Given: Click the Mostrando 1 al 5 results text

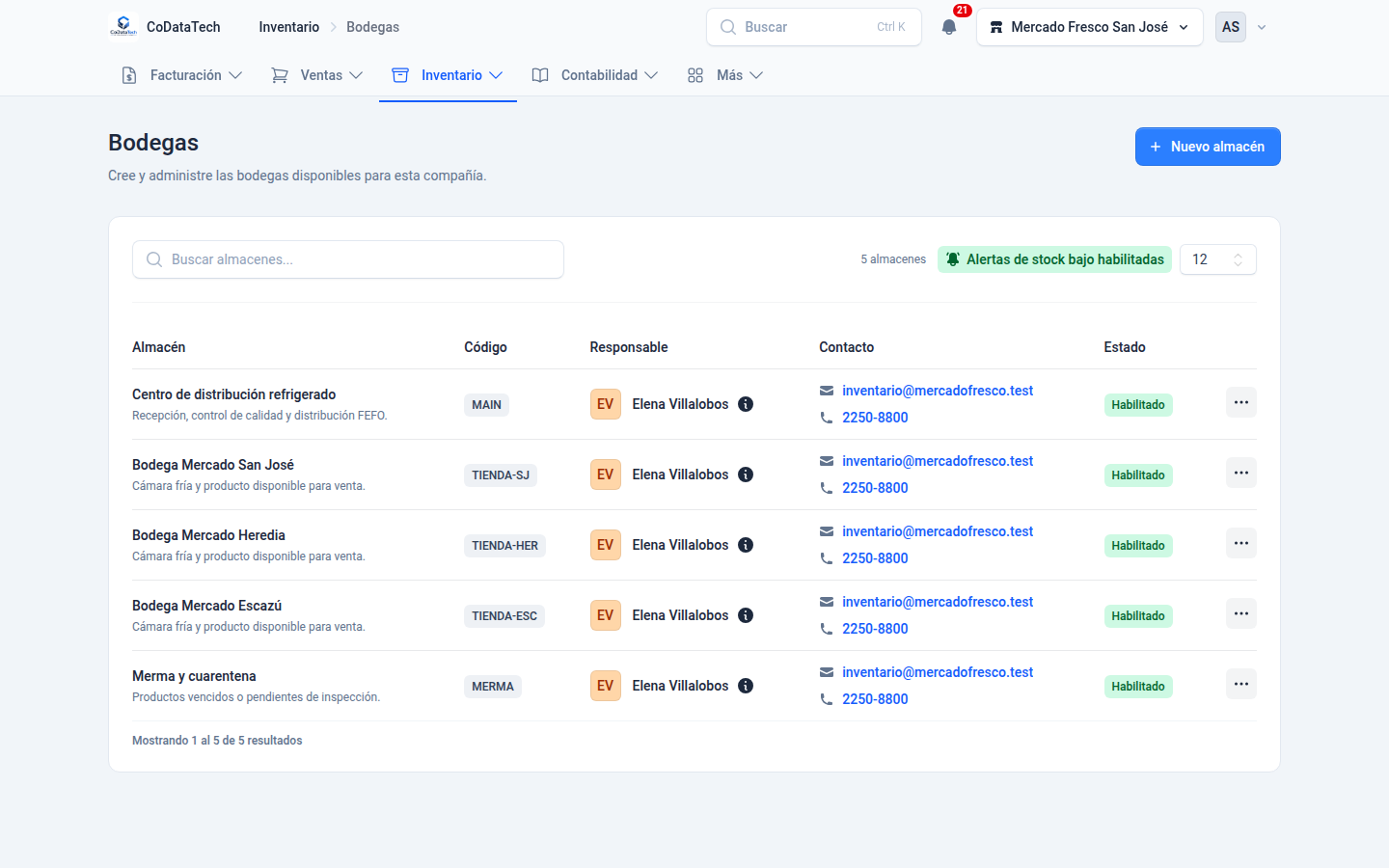Looking at the screenshot, I should [x=217, y=741].
